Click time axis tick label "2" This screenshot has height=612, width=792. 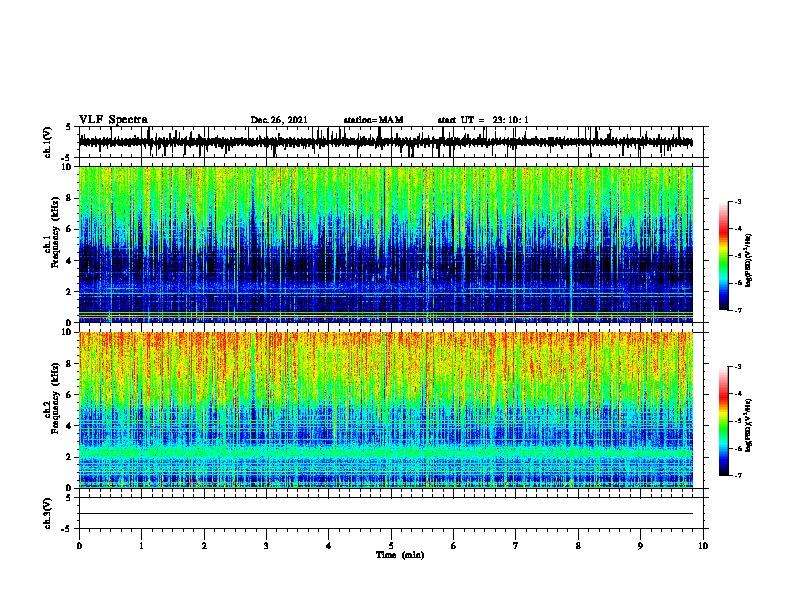(x=204, y=546)
